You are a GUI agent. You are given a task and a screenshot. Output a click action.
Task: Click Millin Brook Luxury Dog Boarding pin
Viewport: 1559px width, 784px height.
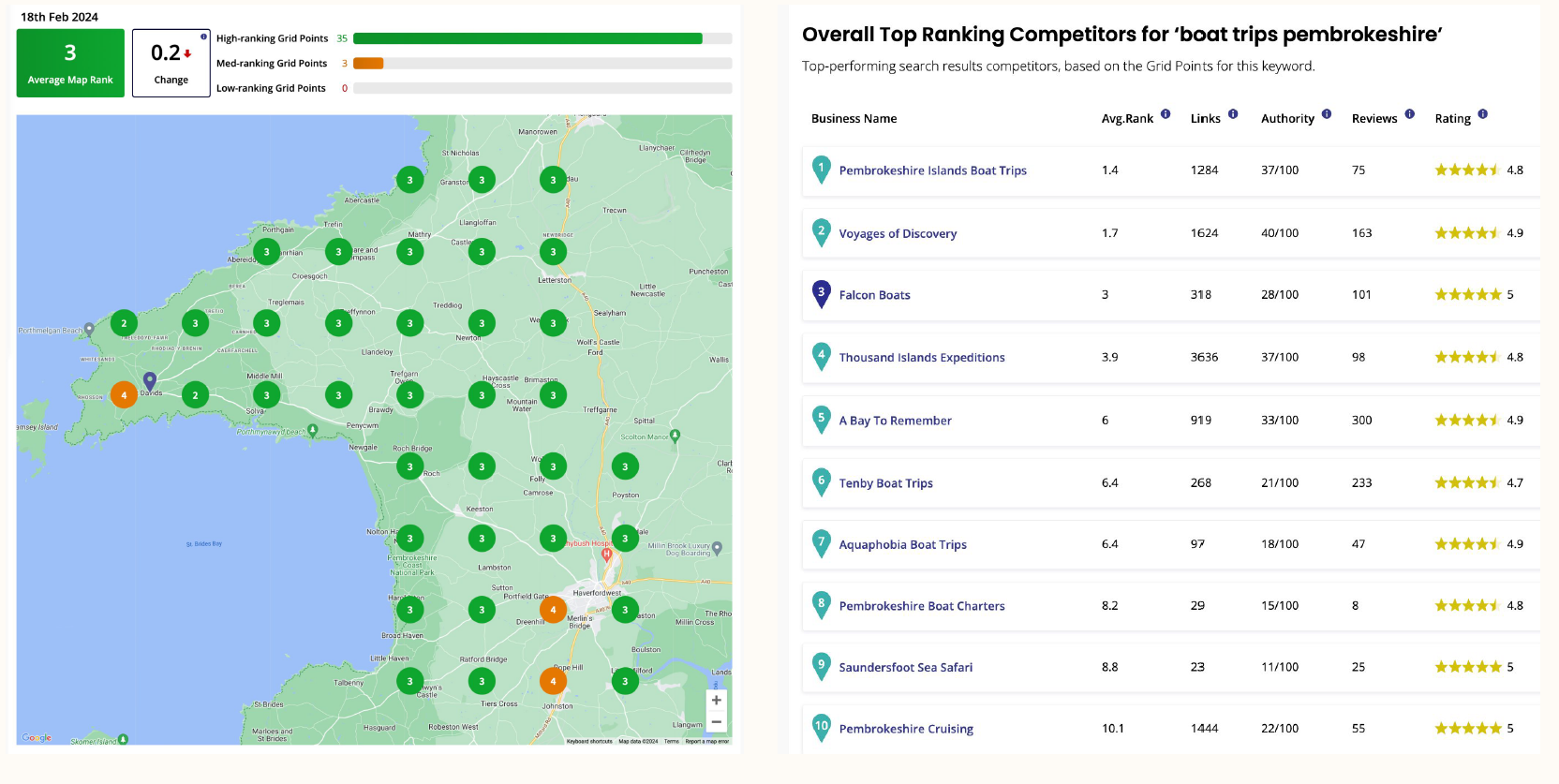click(717, 548)
